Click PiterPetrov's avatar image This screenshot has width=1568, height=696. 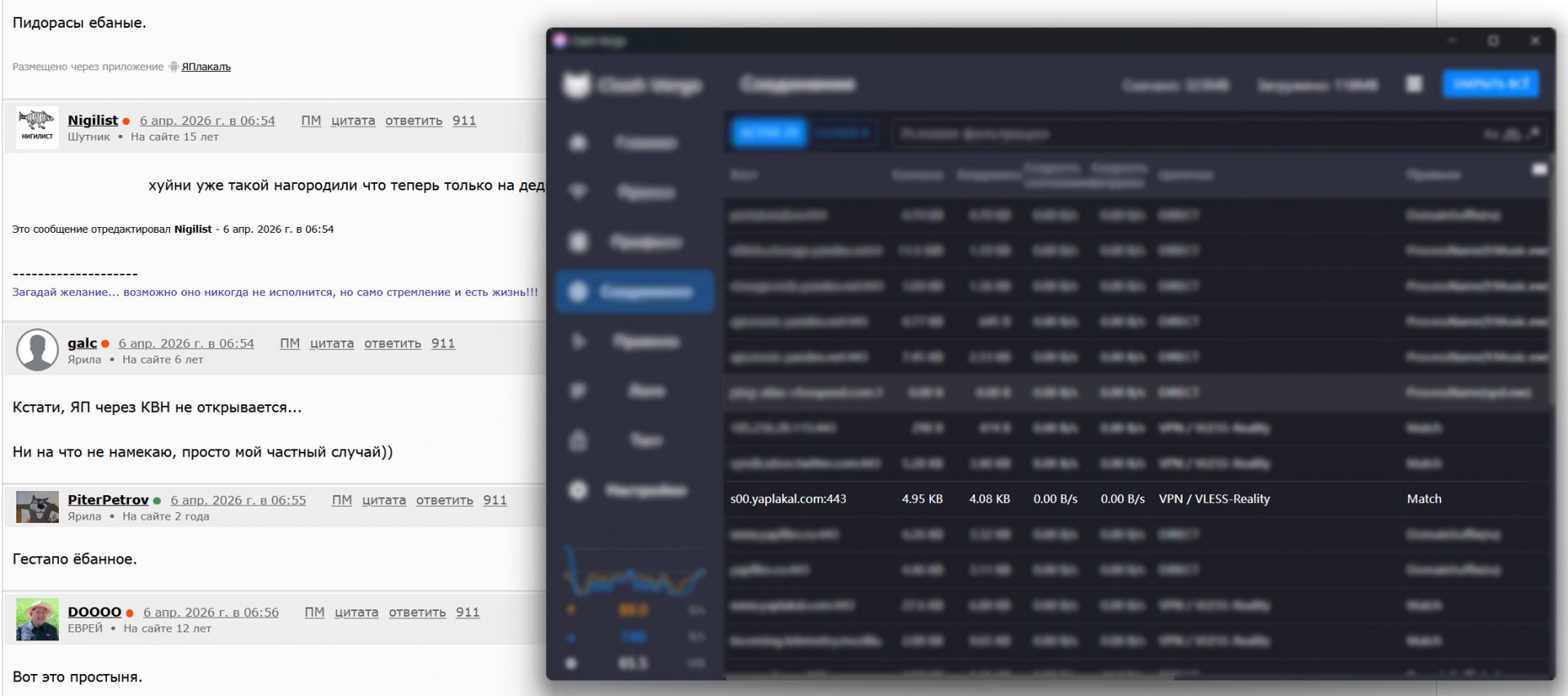pos(38,507)
